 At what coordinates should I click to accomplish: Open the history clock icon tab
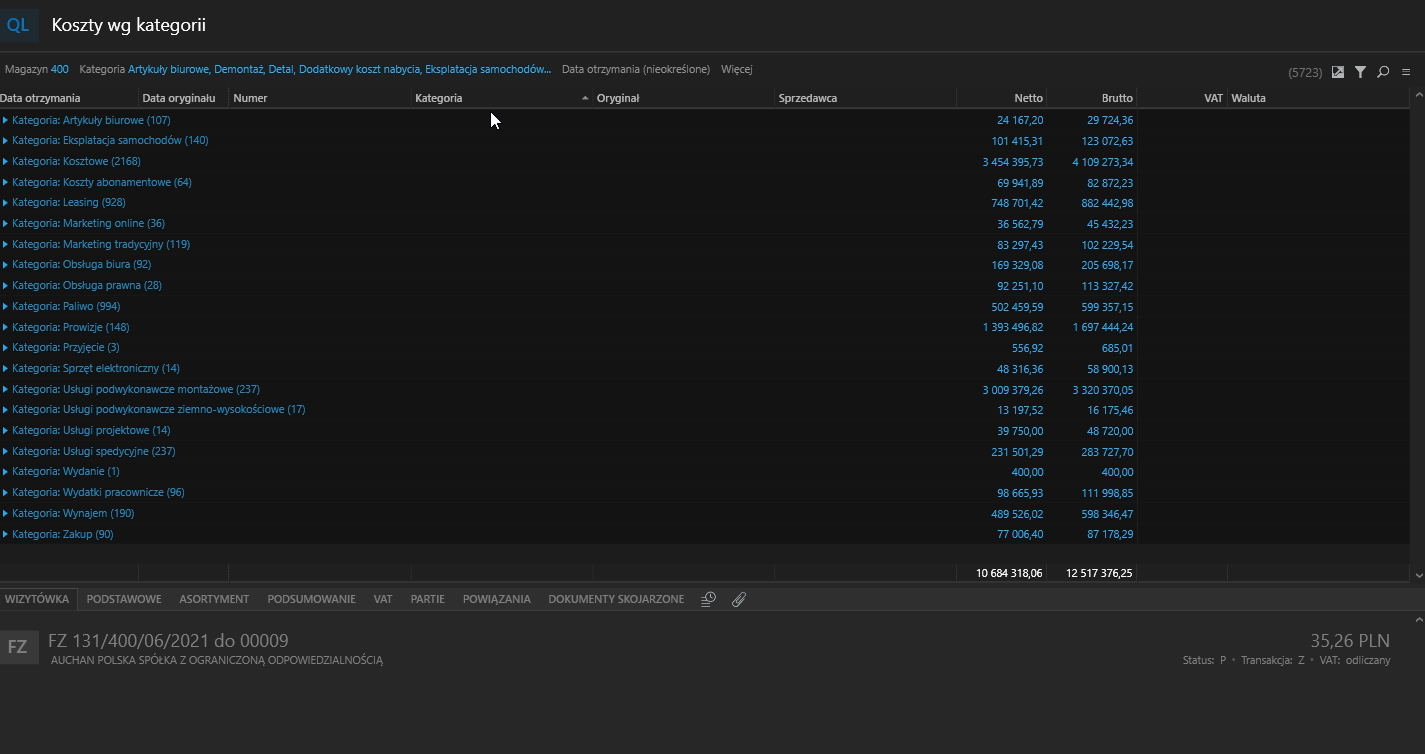(708, 599)
